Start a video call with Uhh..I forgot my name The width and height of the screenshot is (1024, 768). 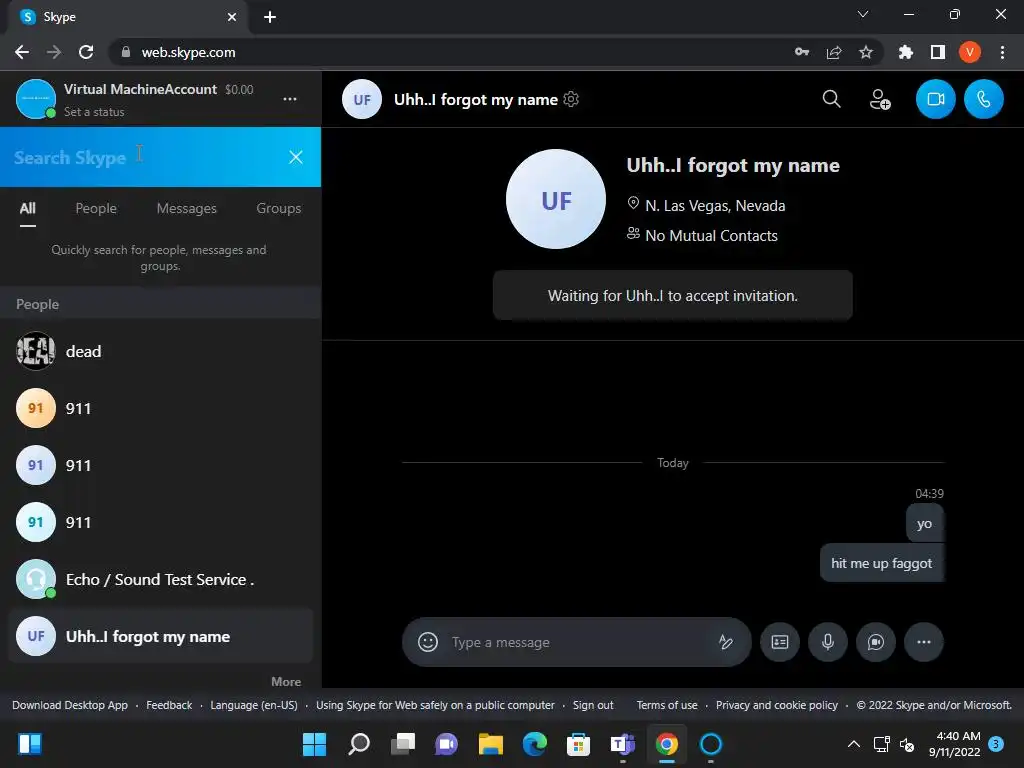935,99
